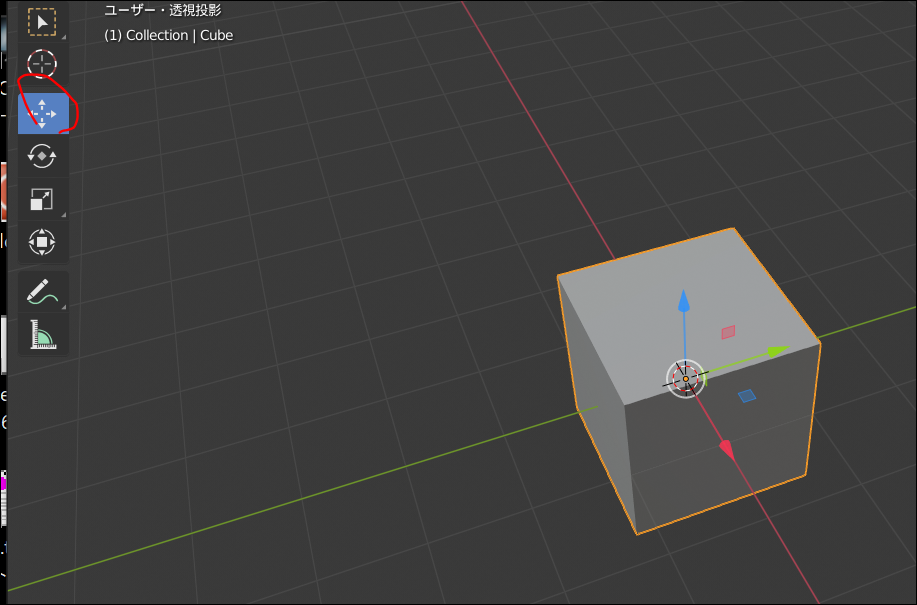This screenshot has height=605, width=917.
Task: Click the Collection | Cube viewport text
Action: (x=168, y=35)
